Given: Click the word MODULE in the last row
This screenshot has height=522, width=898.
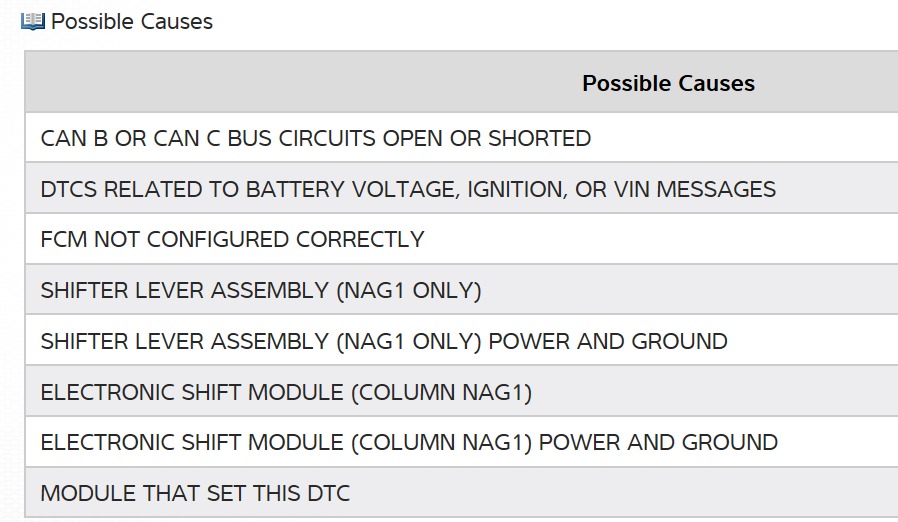Looking at the screenshot, I should (82, 493).
